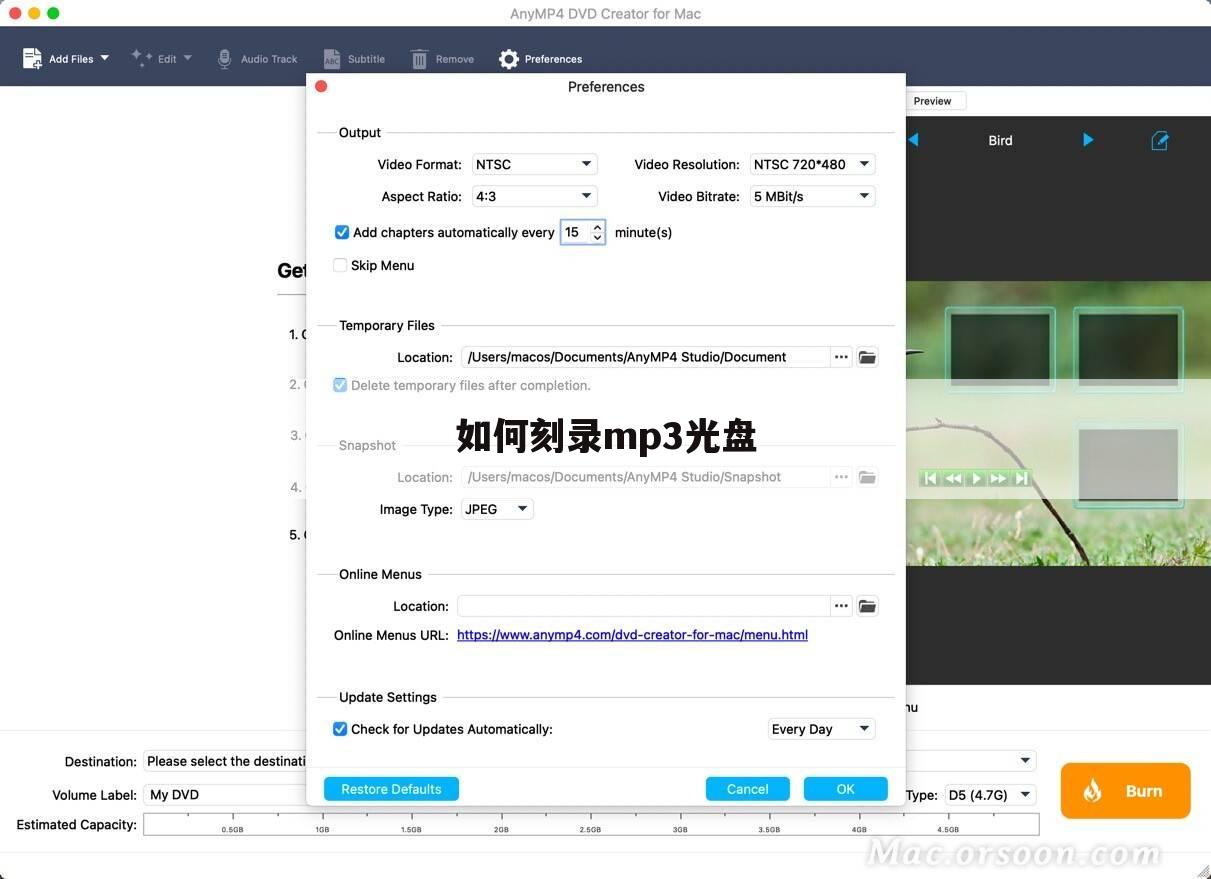Click the Restore Defaults button
The image size is (1211, 879).
pyautogui.click(x=391, y=789)
